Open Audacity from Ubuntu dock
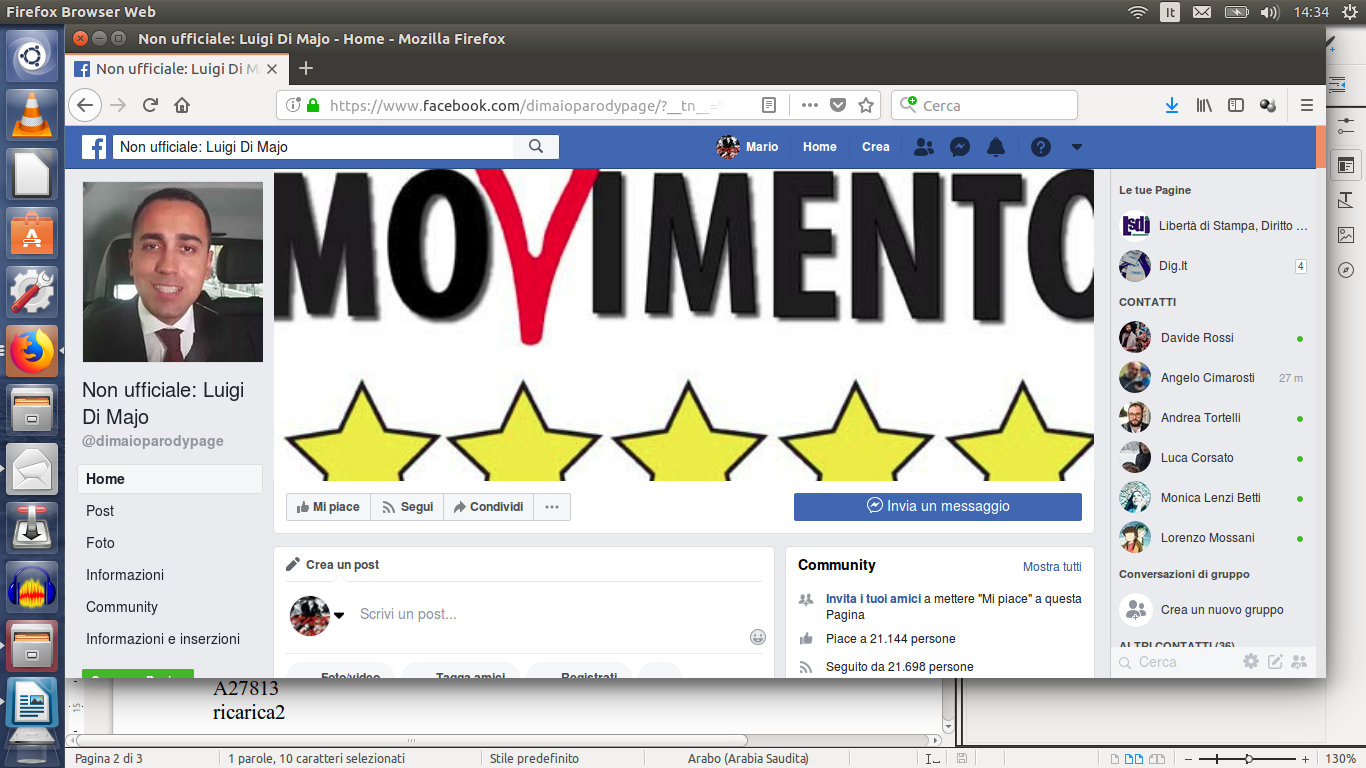Image resolution: width=1366 pixels, height=768 pixels. point(32,588)
